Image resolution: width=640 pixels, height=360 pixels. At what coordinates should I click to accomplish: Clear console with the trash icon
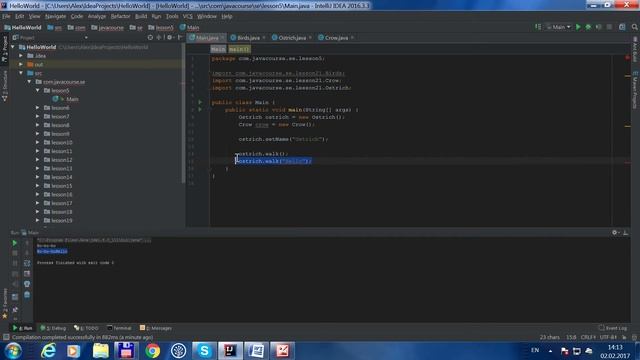[27, 295]
